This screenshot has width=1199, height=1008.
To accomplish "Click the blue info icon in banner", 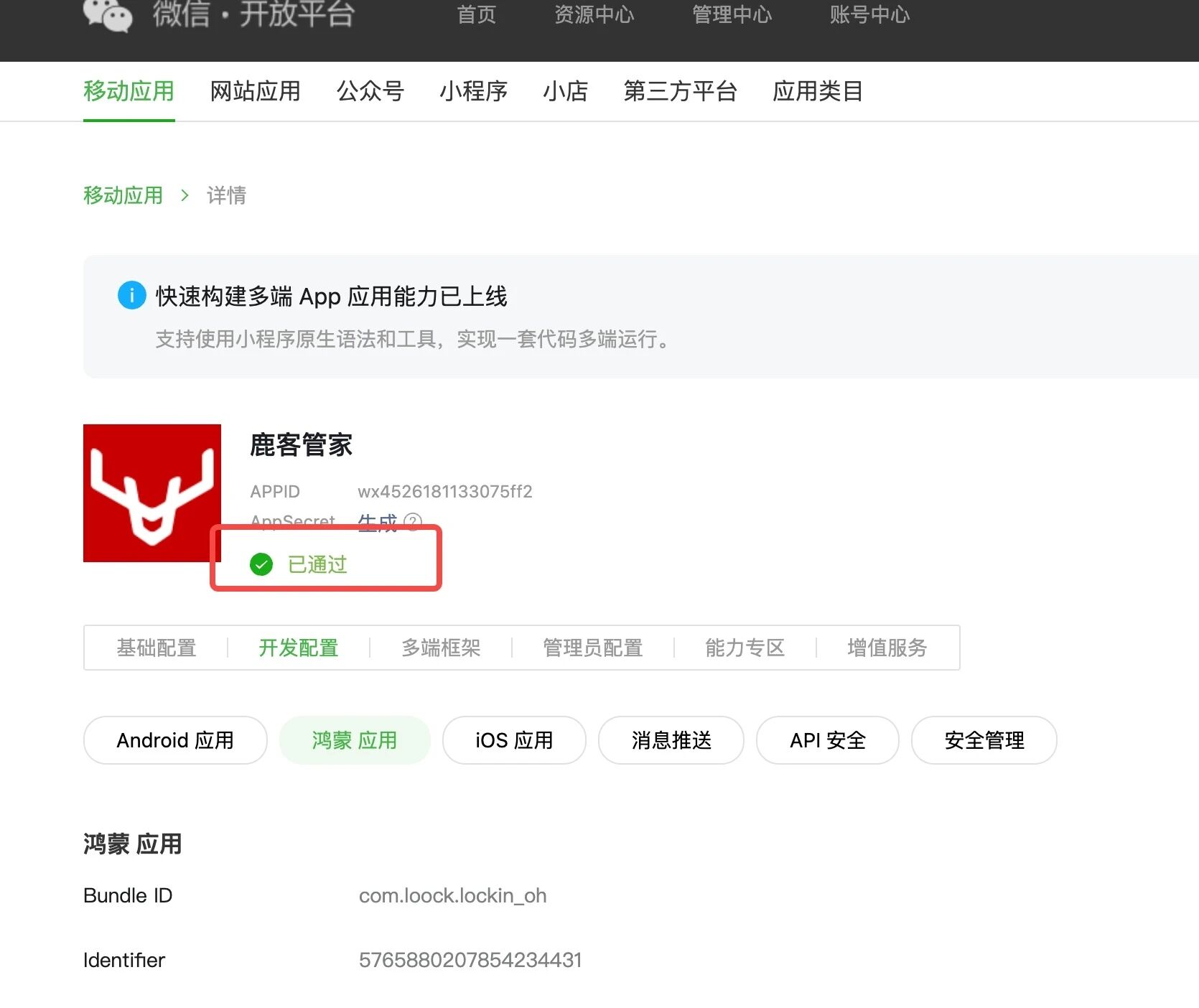I will pos(131,295).
